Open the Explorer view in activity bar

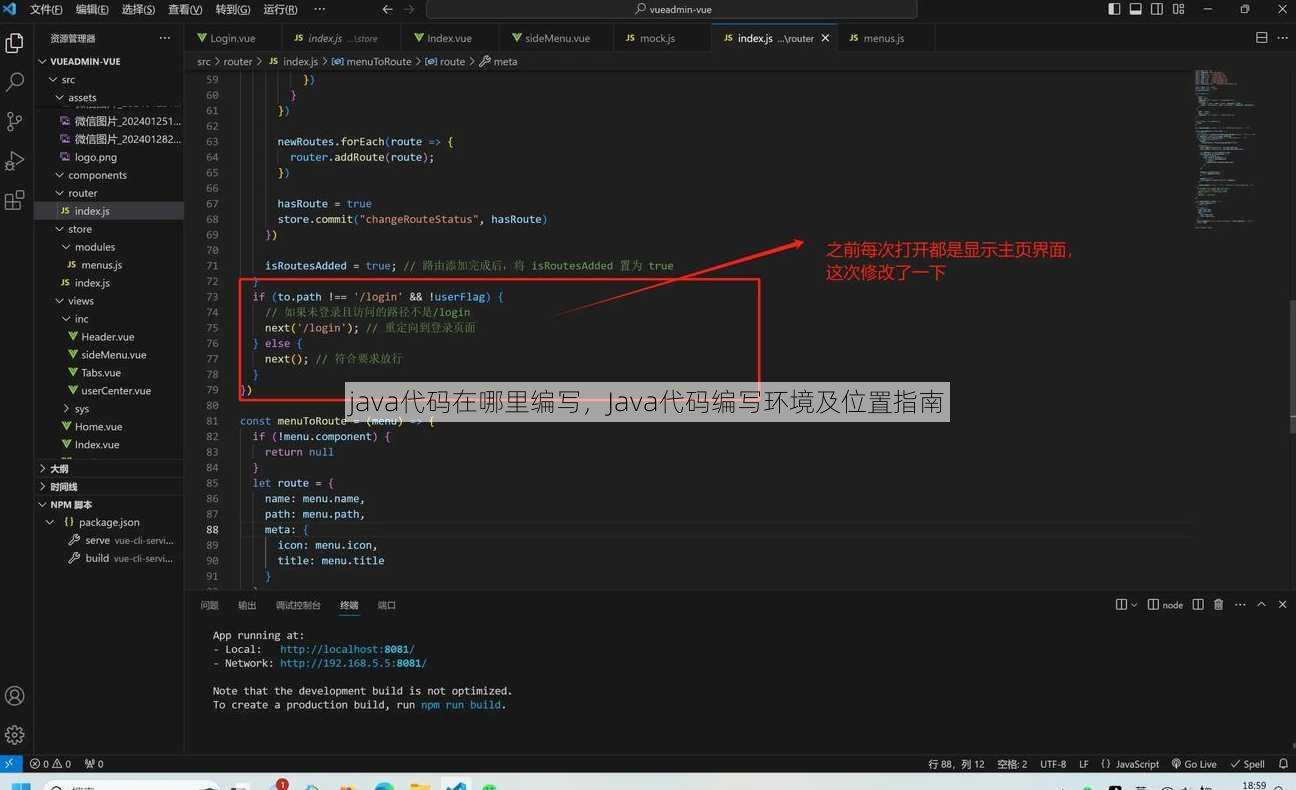click(x=15, y=43)
